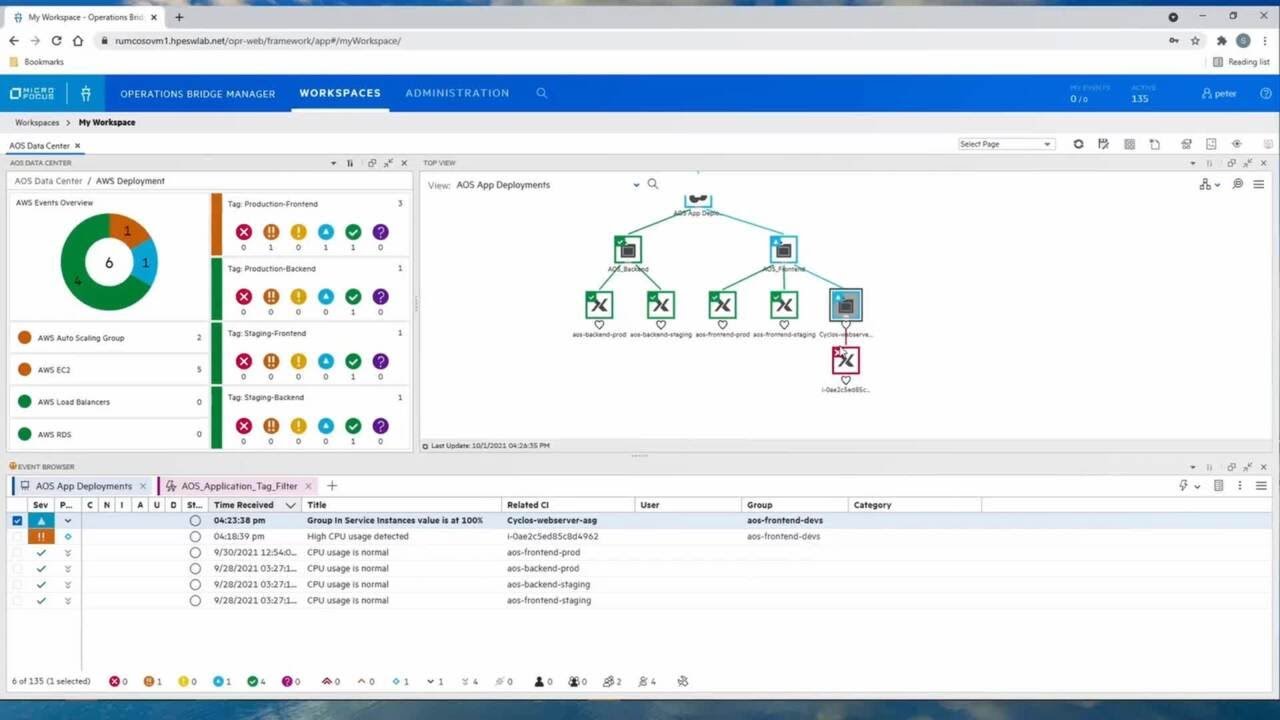Screen dimensions: 1280x720
Task: Expand the priority chevron on the Group In Service row
Action: point(68,520)
